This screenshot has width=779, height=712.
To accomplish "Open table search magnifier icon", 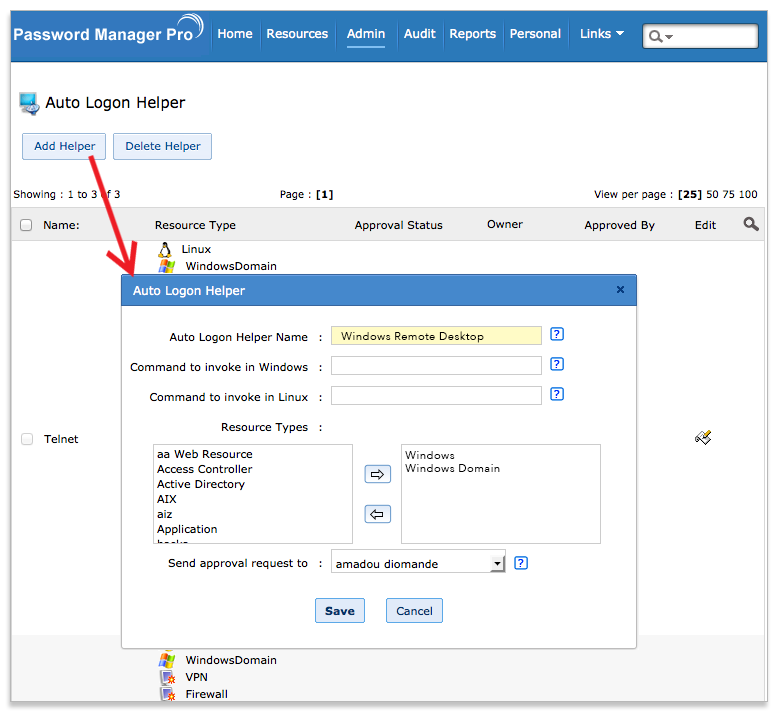I will 751,224.
